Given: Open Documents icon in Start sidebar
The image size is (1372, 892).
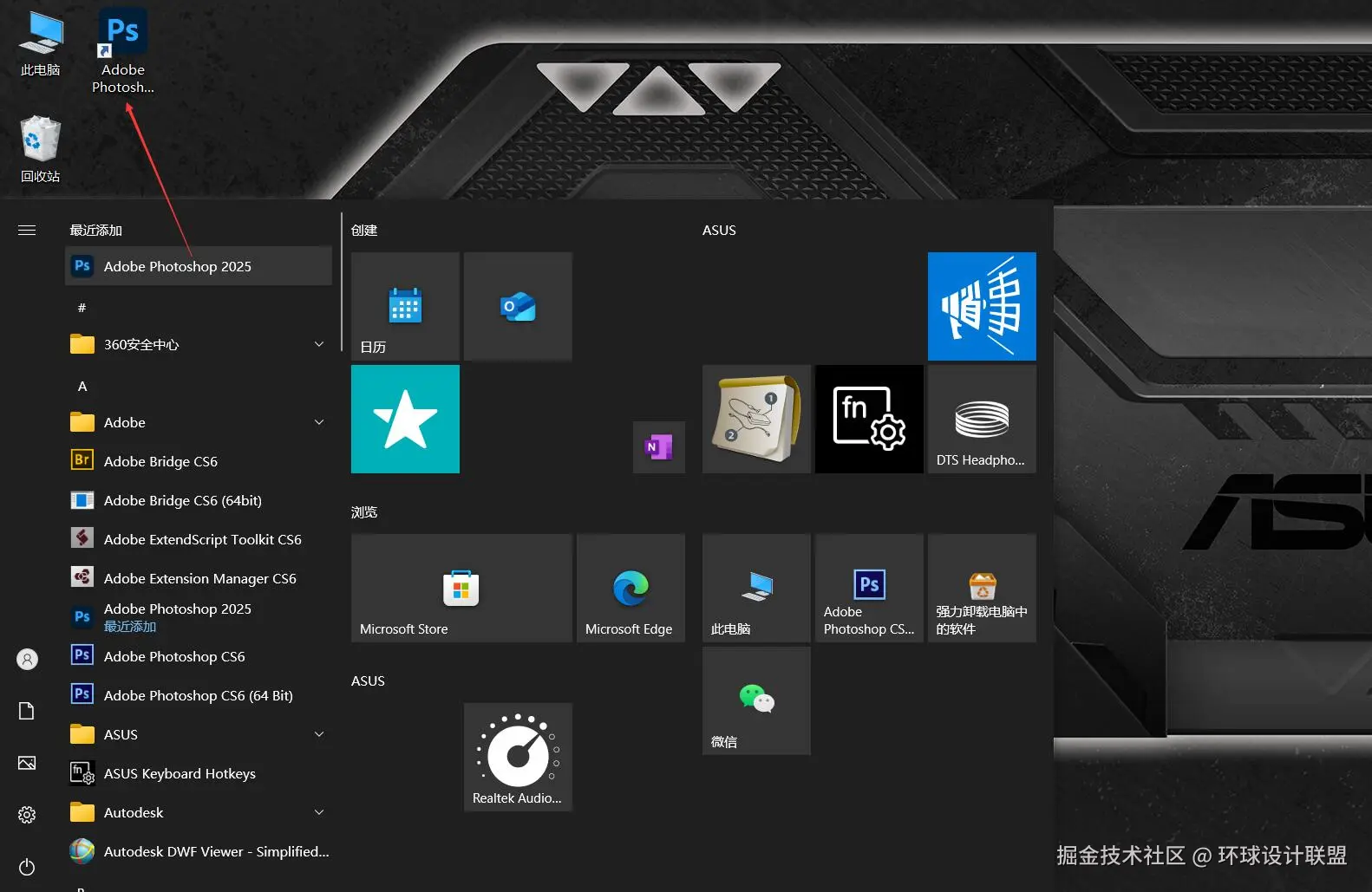Looking at the screenshot, I should 27,711.
